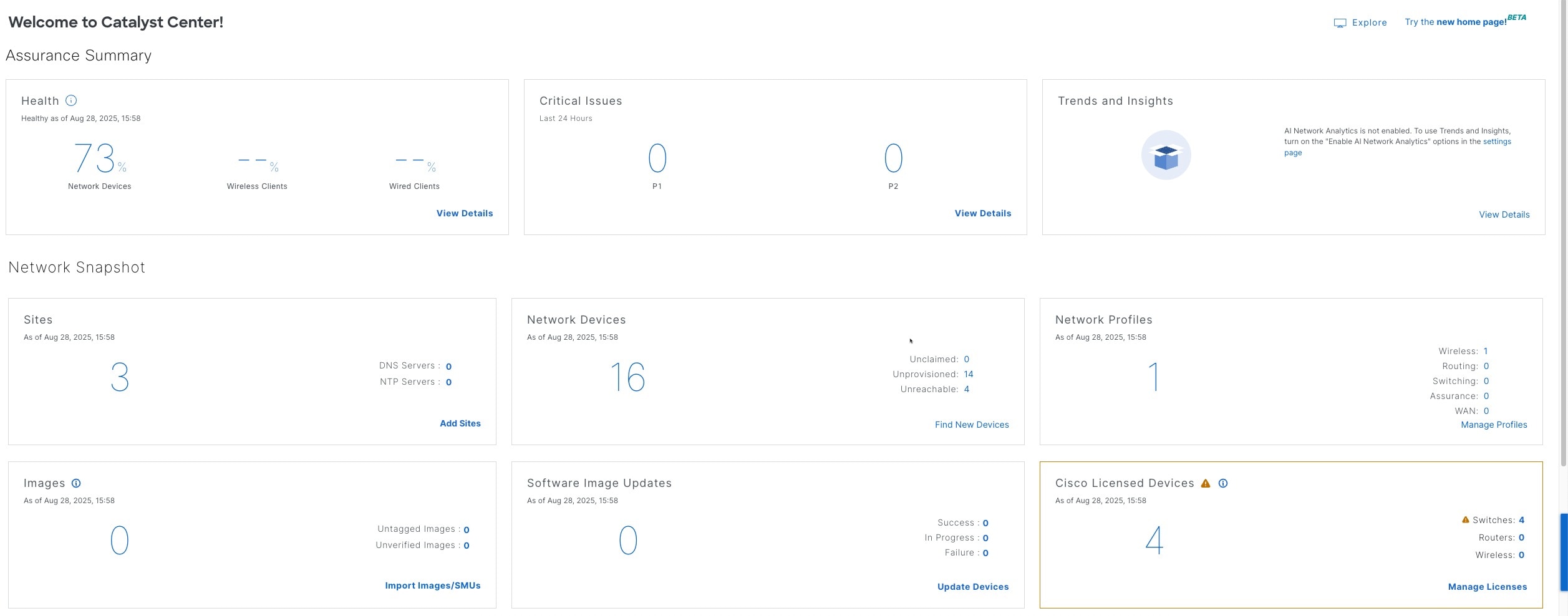Click Import Images/SMUs
1568x616 pixels.
point(432,585)
